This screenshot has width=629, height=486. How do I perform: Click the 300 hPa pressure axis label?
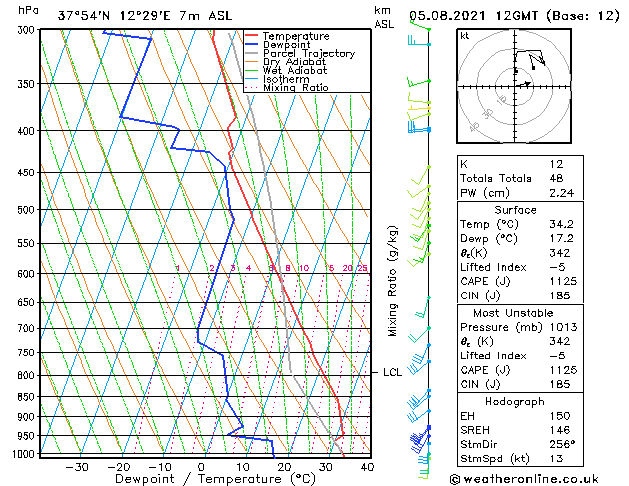[26, 30]
